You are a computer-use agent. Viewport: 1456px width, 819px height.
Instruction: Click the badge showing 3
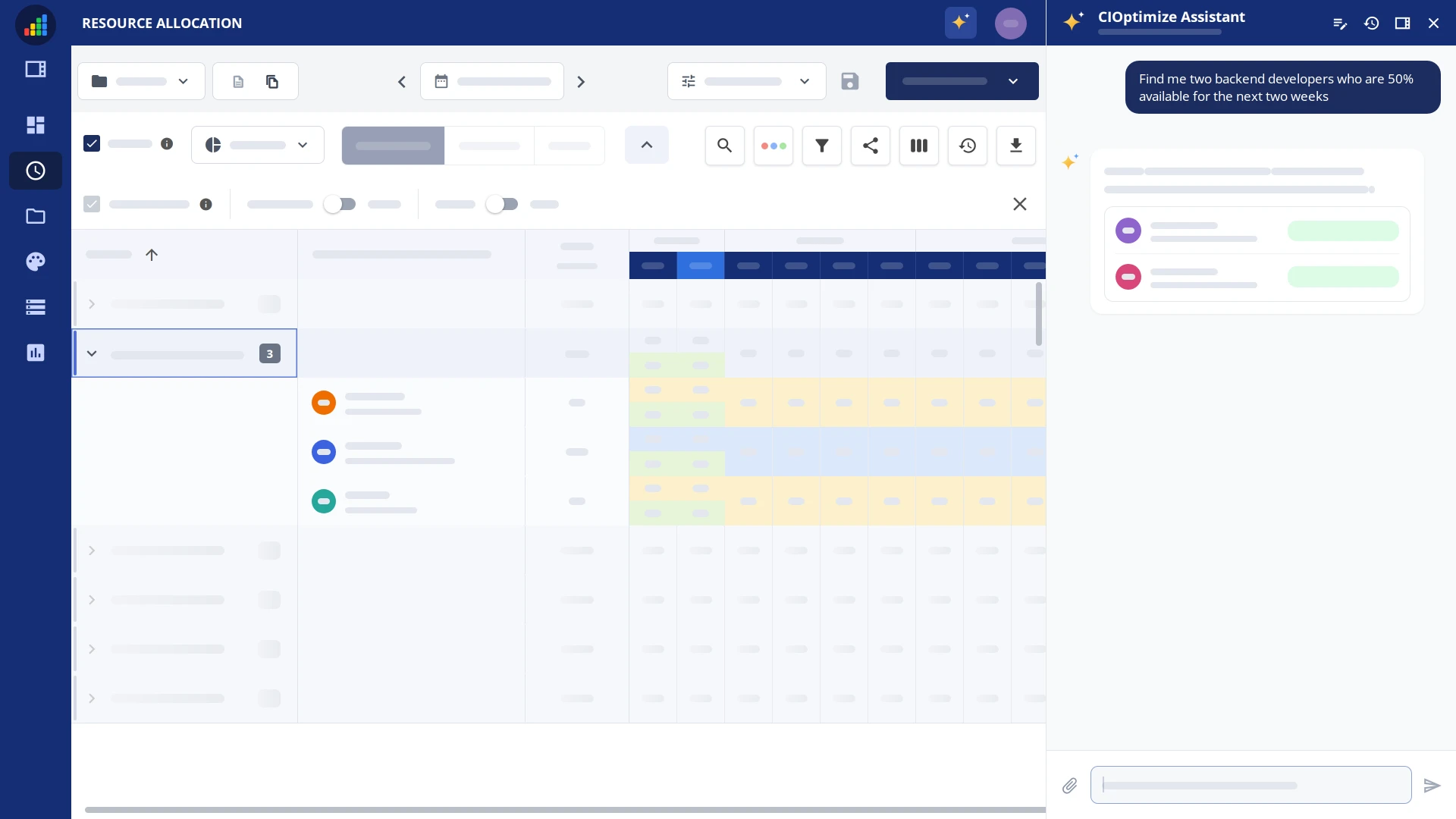click(x=270, y=353)
